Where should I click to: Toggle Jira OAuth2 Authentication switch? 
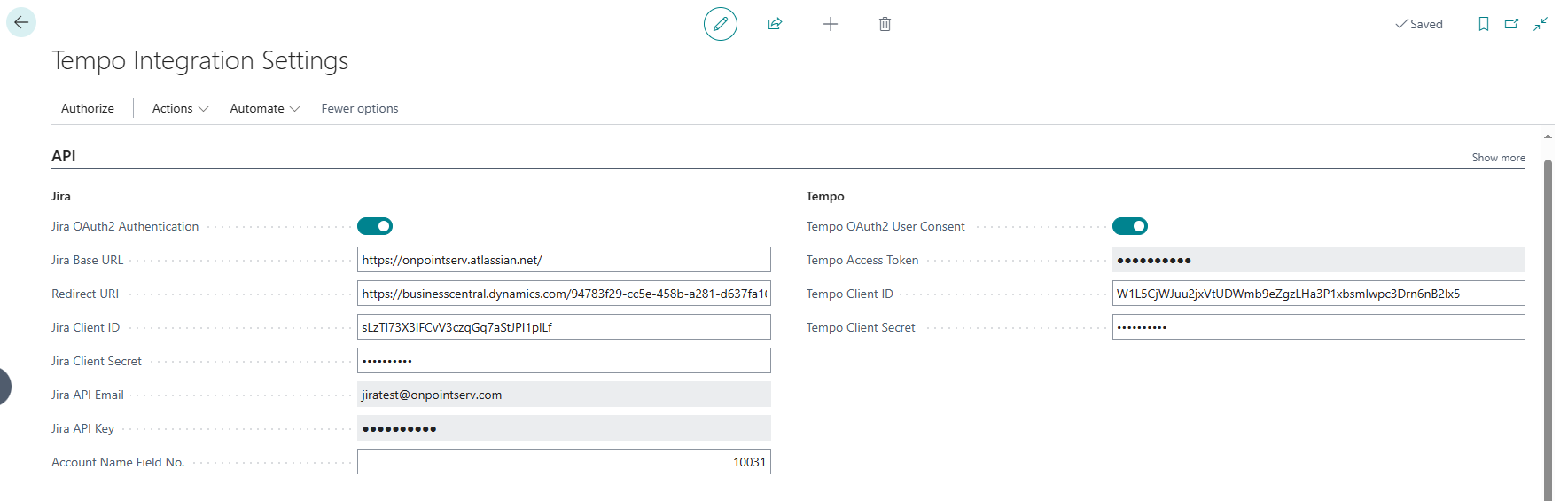(375, 226)
